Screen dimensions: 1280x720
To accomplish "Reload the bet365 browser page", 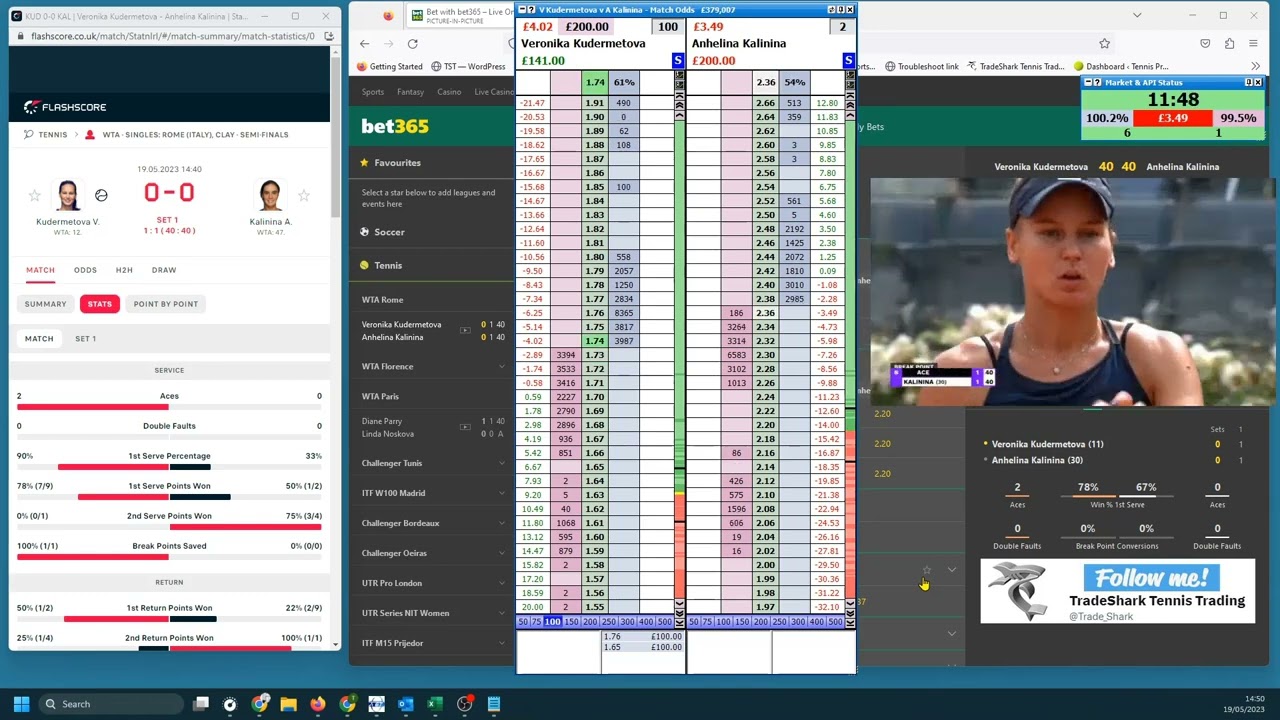I will (412, 44).
